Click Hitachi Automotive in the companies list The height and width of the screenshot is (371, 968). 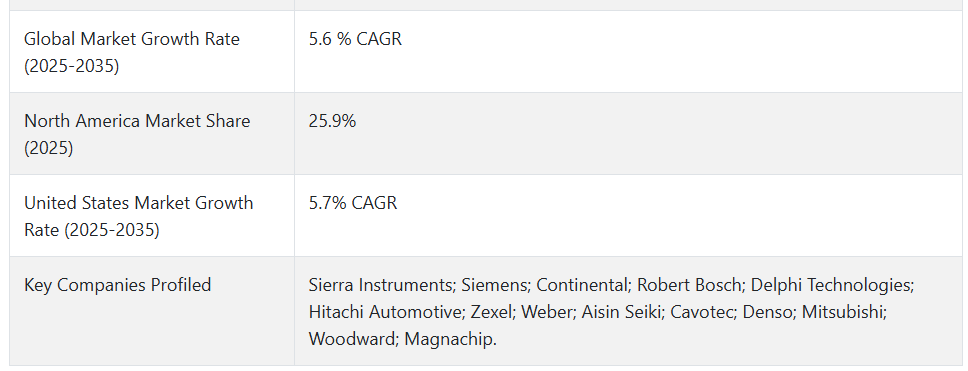(385, 312)
